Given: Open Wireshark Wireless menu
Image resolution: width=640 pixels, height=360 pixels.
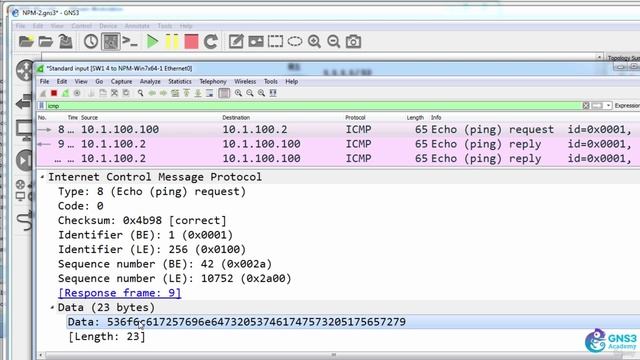Looking at the screenshot, I should click(x=245, y=82).
